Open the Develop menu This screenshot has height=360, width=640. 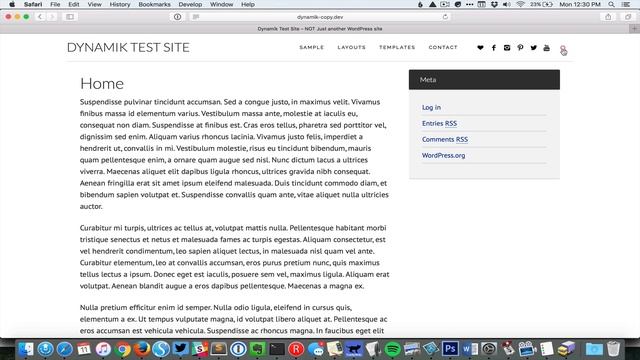pos(190,4)
